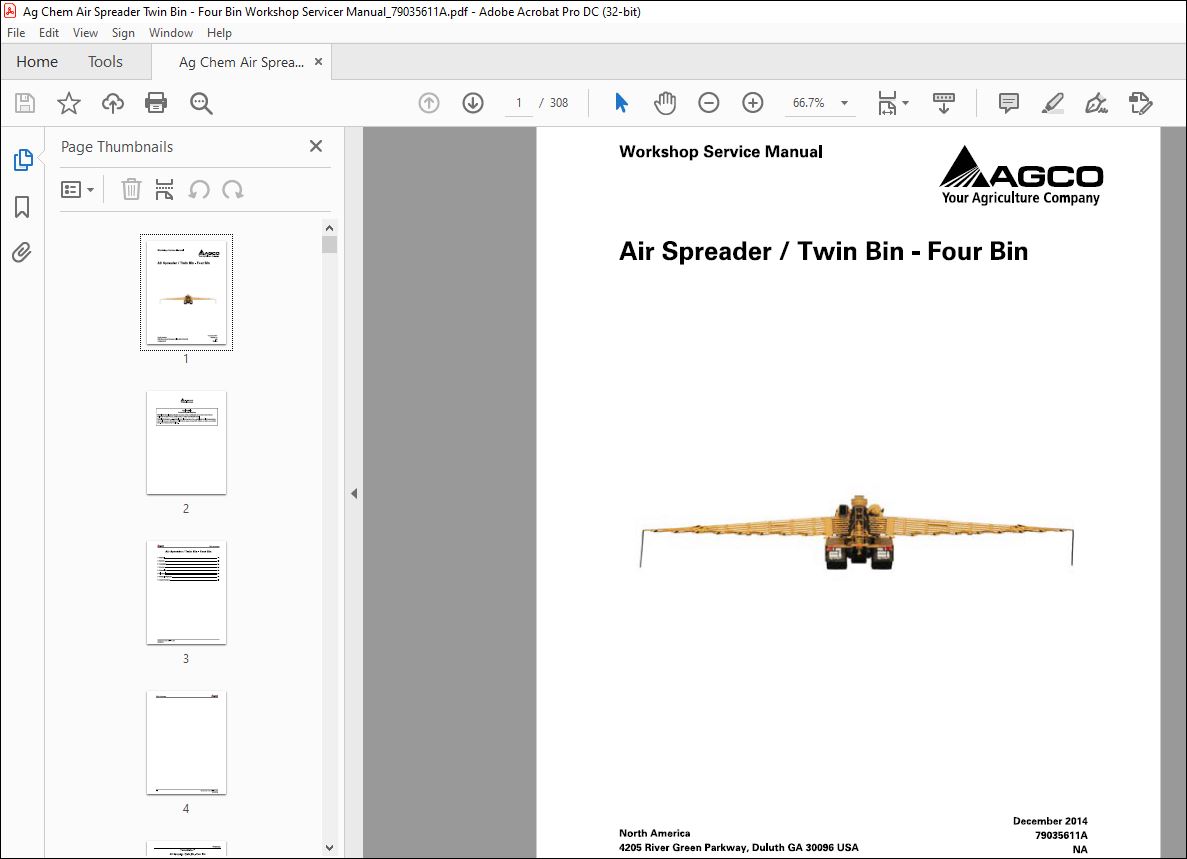The height and width of the screenshot is (859, 1187).
Task: Open the View menu
Action: tap(85, 33)
